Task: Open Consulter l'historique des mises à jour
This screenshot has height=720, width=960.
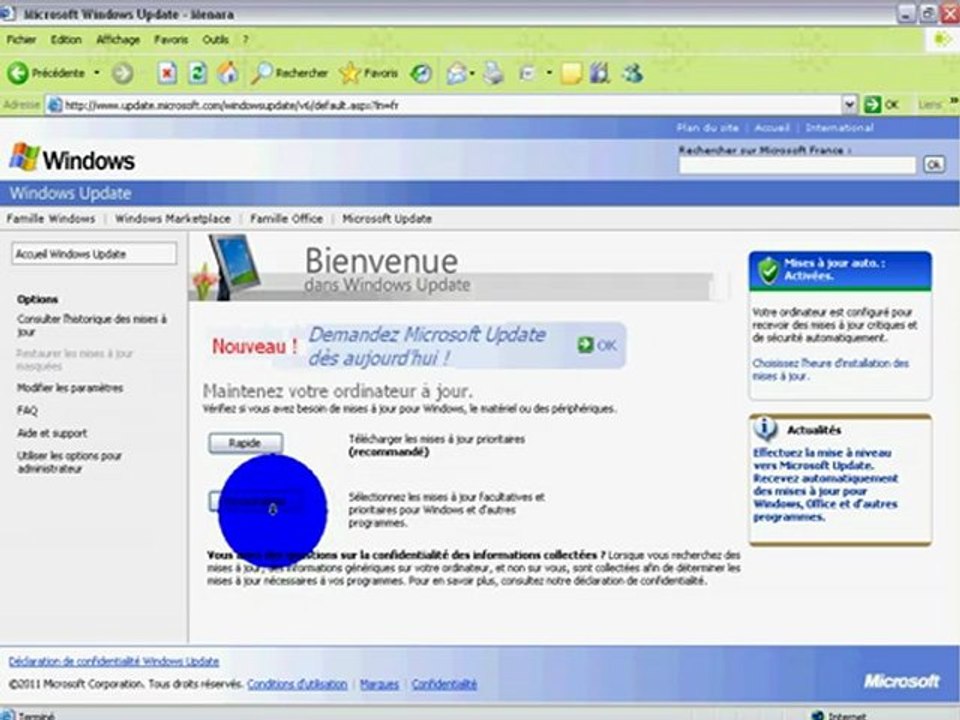Action: pos(92,325)
